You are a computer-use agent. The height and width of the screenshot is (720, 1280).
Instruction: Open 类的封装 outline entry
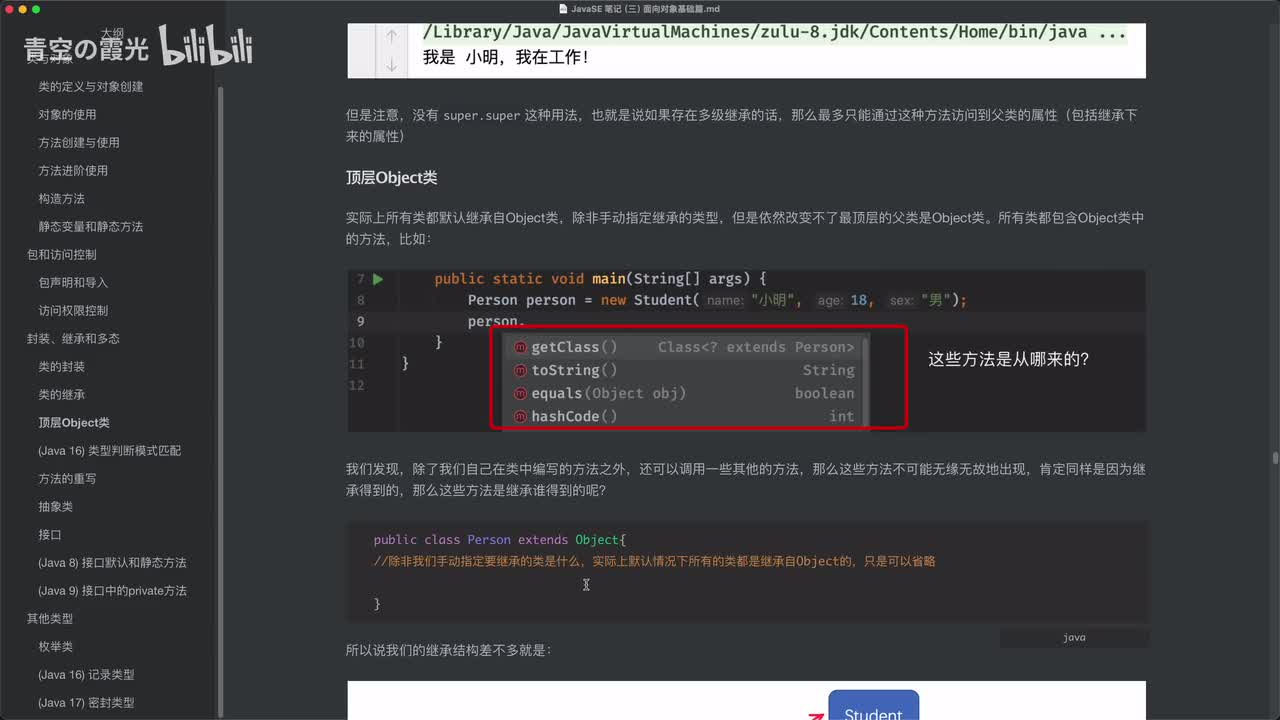click(62, 367)
